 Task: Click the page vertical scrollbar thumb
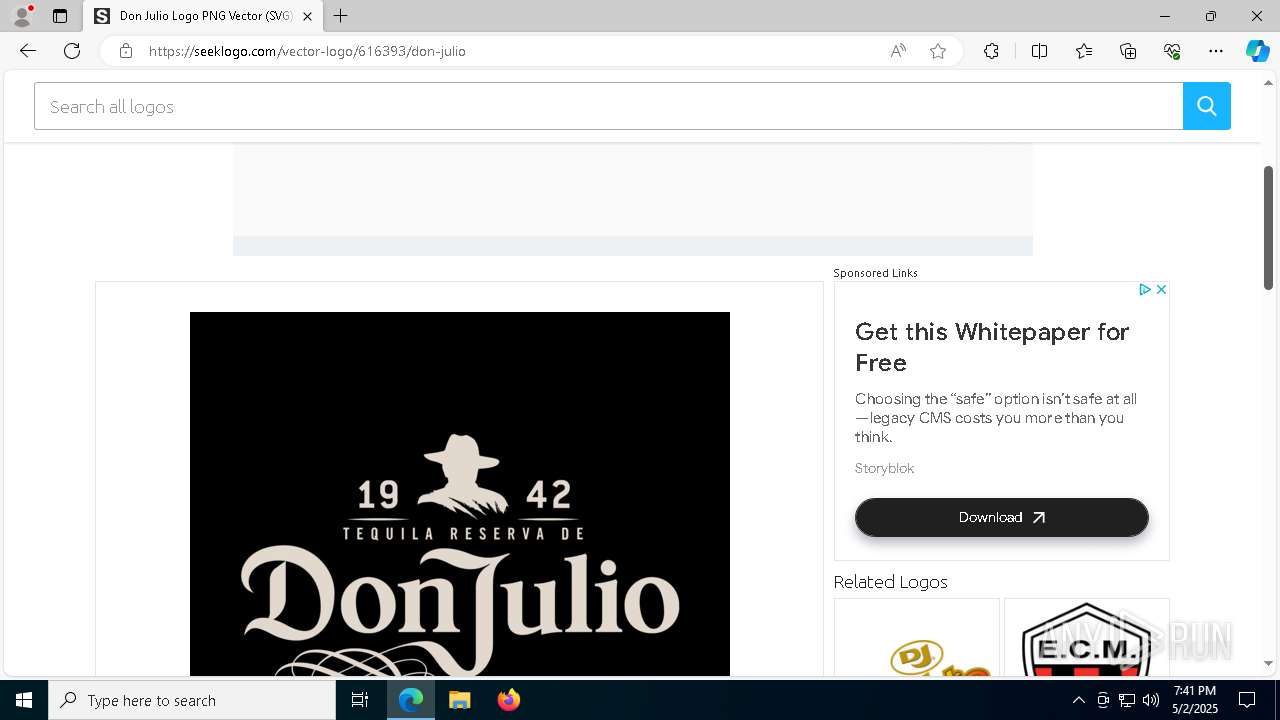point(1268,228)
